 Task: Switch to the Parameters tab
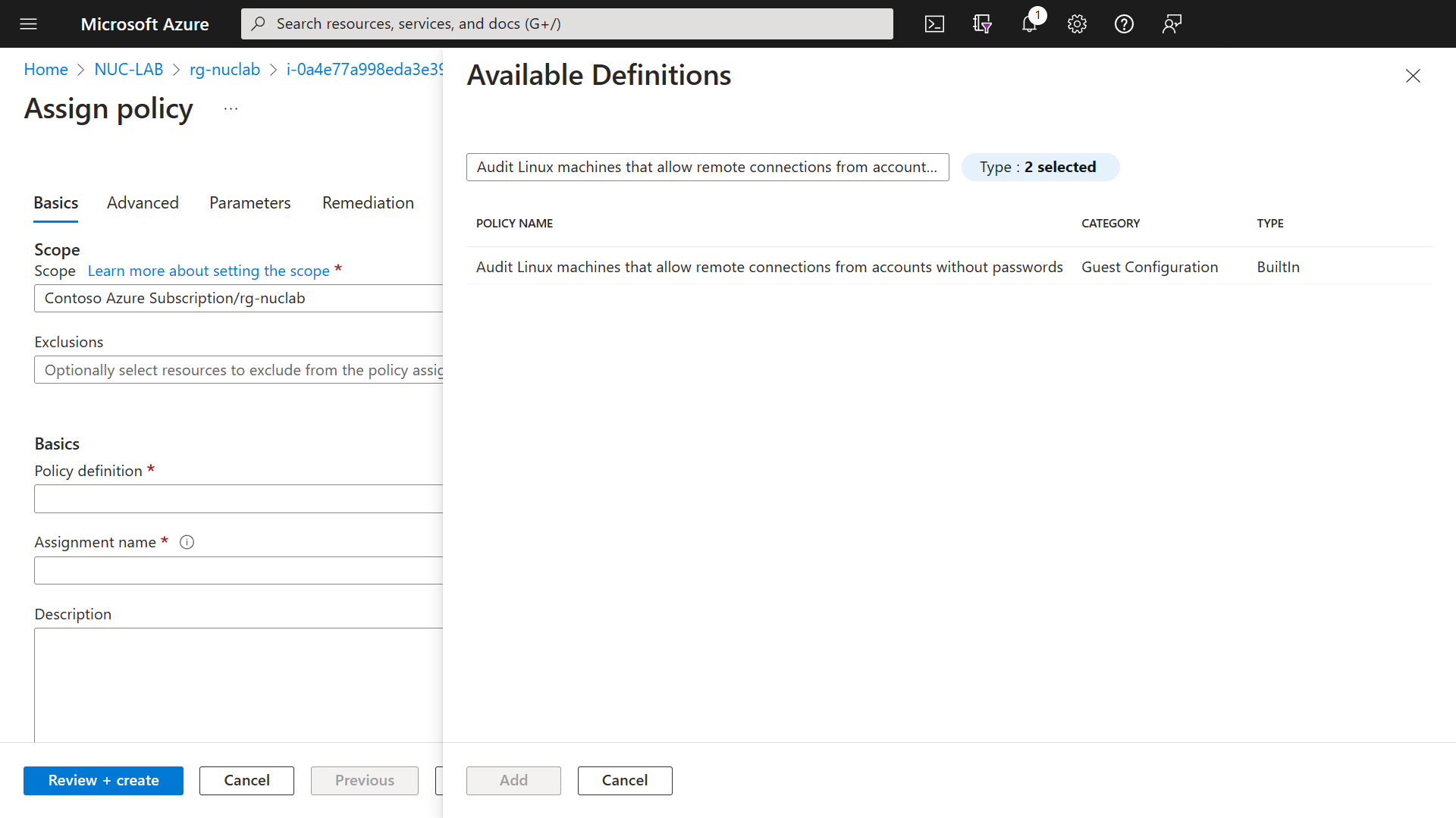(249, 202)
